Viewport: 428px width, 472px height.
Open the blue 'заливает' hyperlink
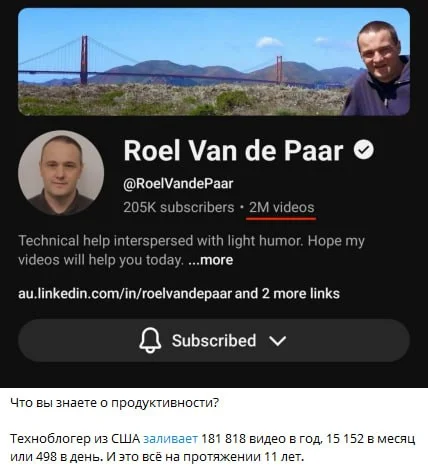tap(170, 439)
